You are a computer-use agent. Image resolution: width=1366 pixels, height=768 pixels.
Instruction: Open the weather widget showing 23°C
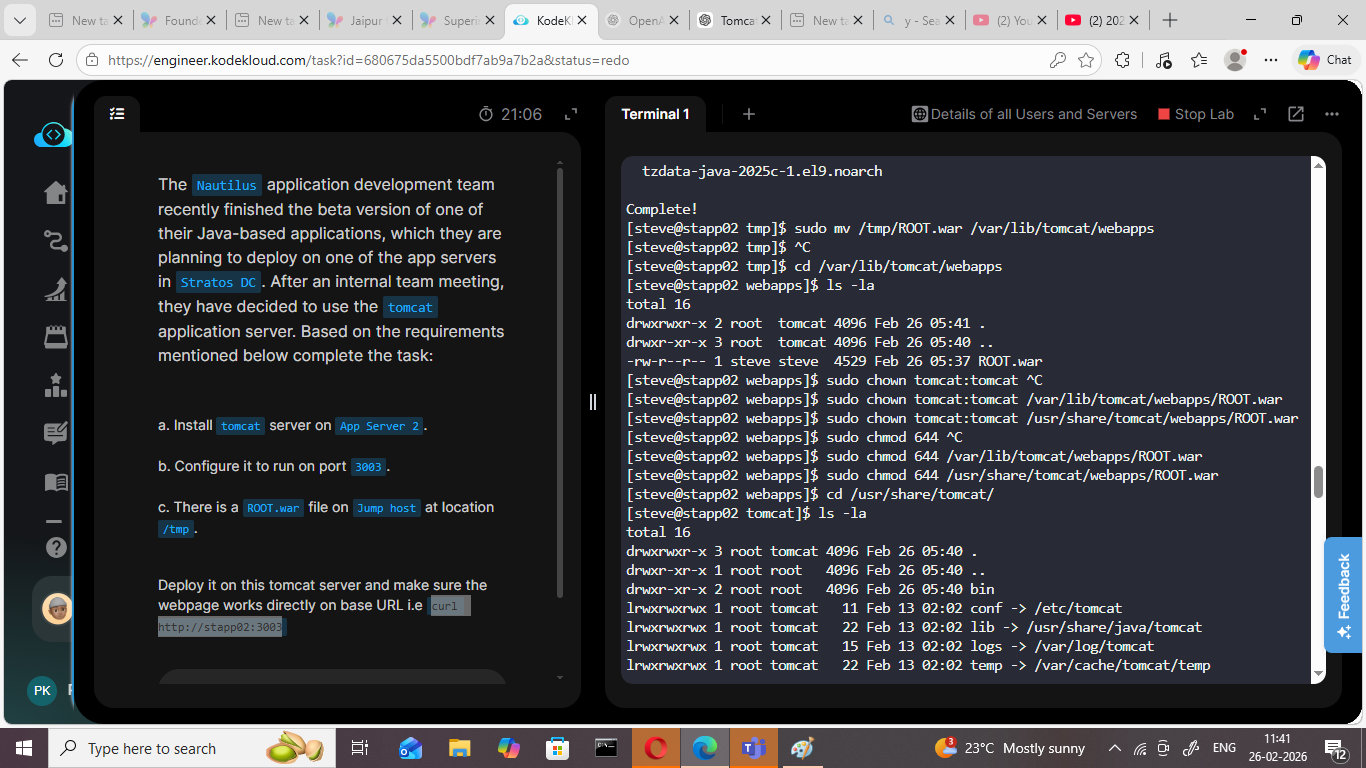click(x=1010, y=748)
